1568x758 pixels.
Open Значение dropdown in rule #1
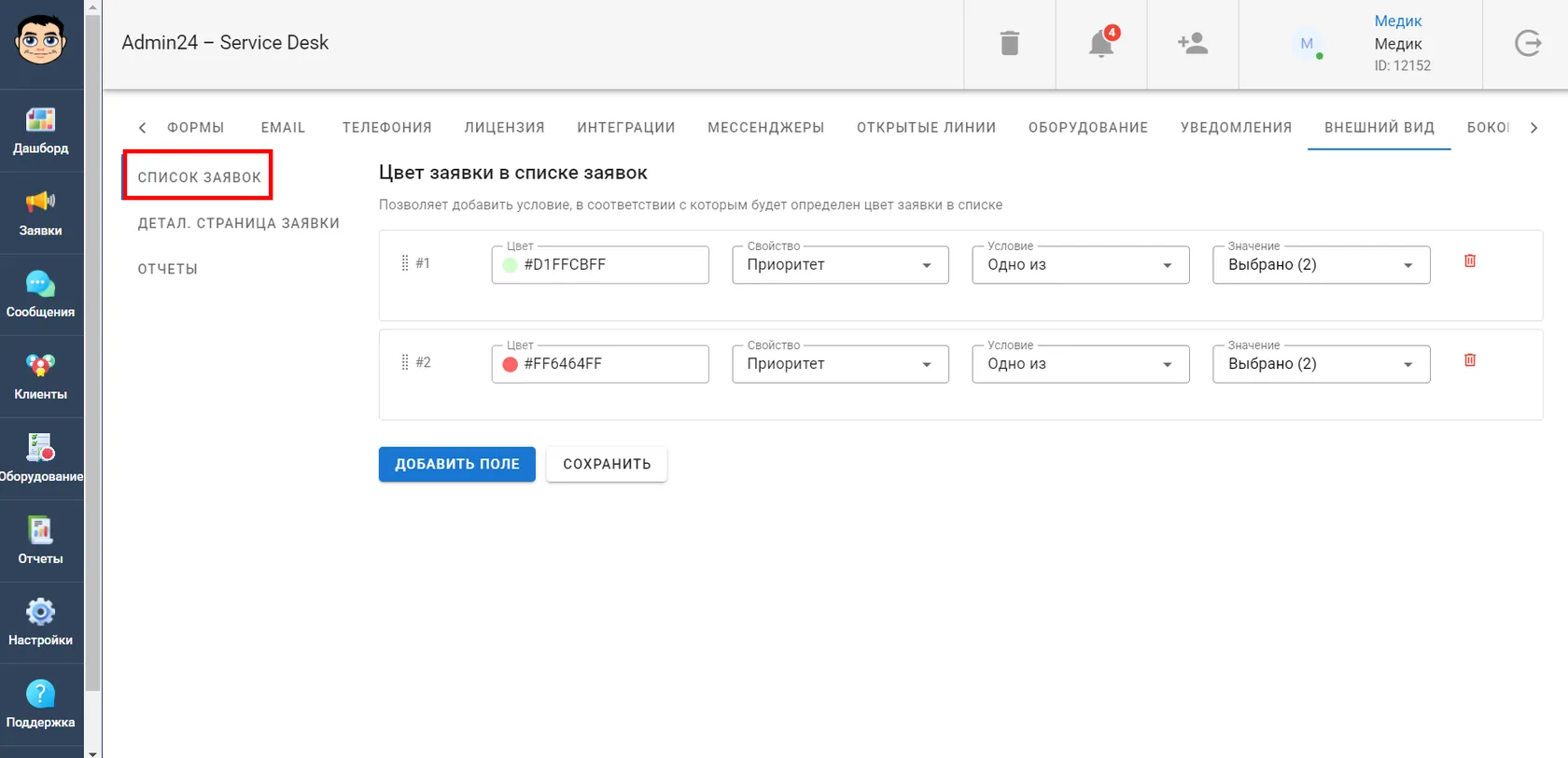point(1322,265)
